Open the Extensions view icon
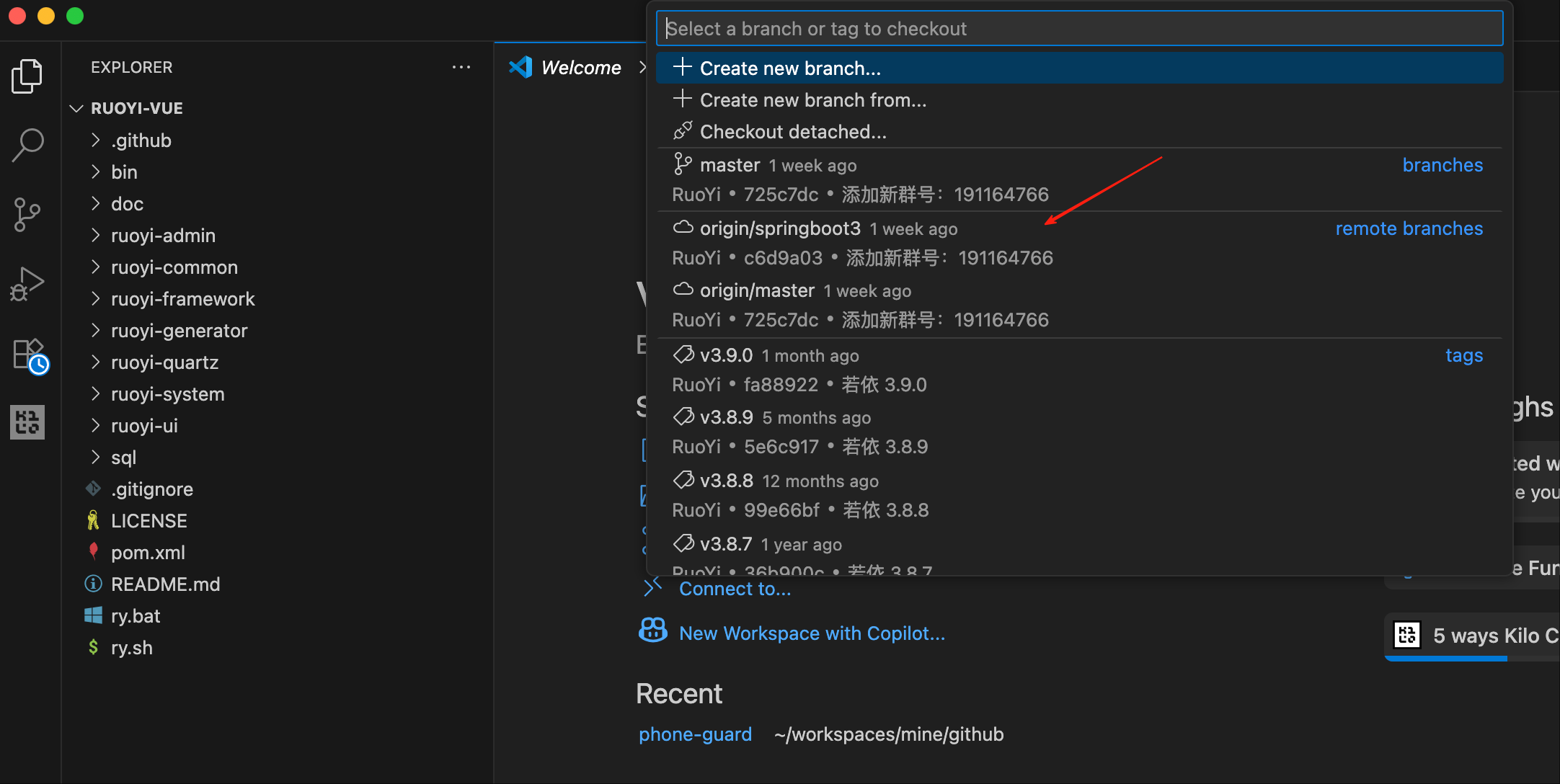The image size is (1560, 784). pyautogui.click(x=29, y=355)
